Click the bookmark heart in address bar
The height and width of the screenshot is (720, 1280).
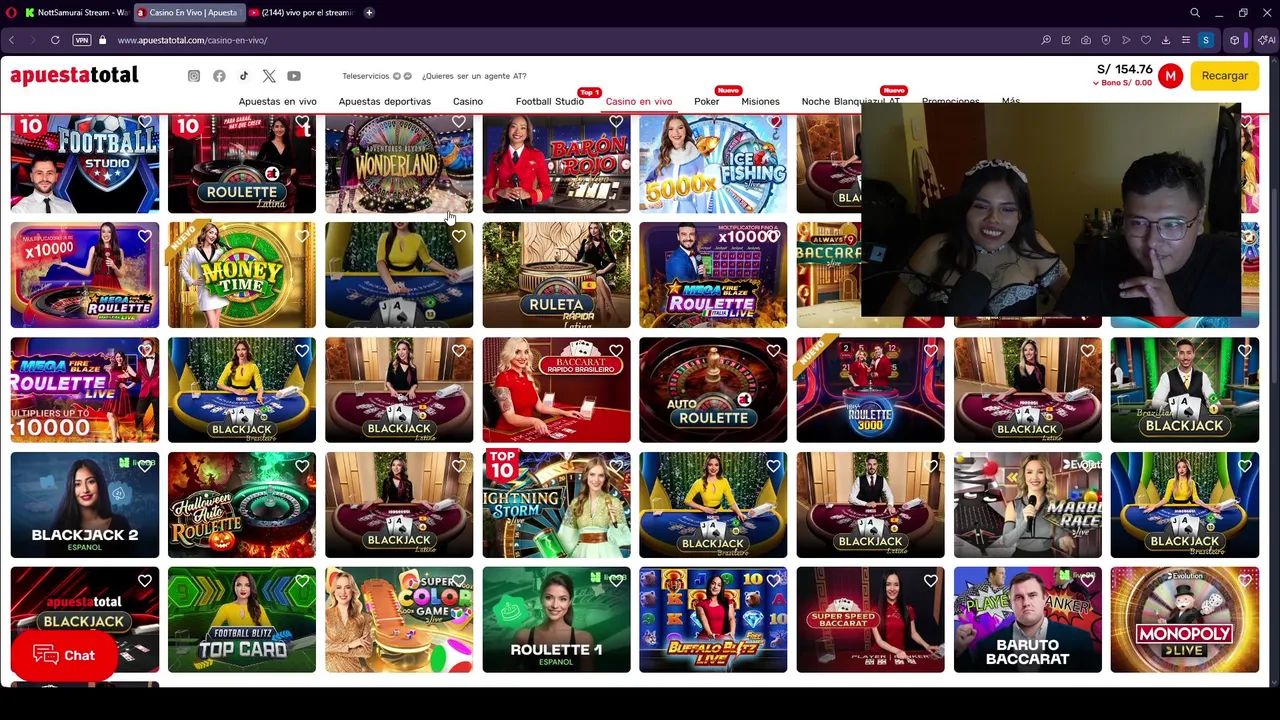(x=1146, y=40)
